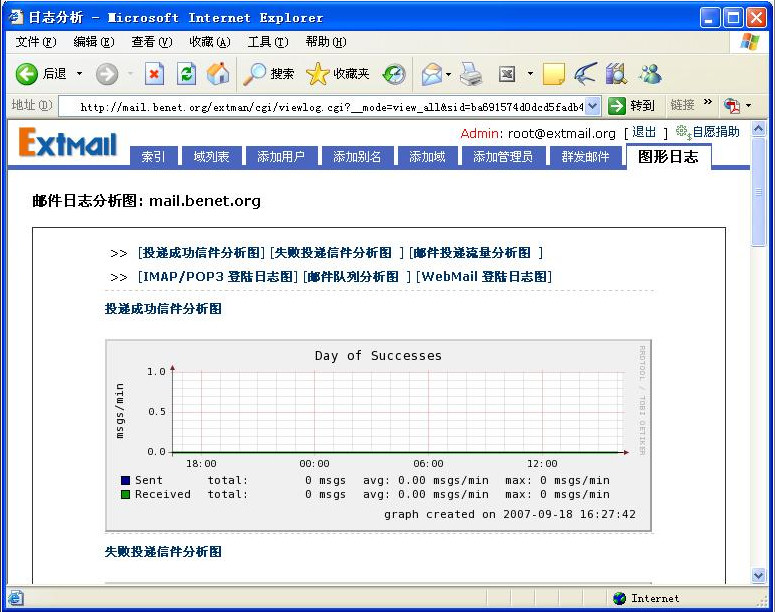Open the 失败投递信件分析图 link
This screenshot has height=612, width=775.
click(333, 253)
